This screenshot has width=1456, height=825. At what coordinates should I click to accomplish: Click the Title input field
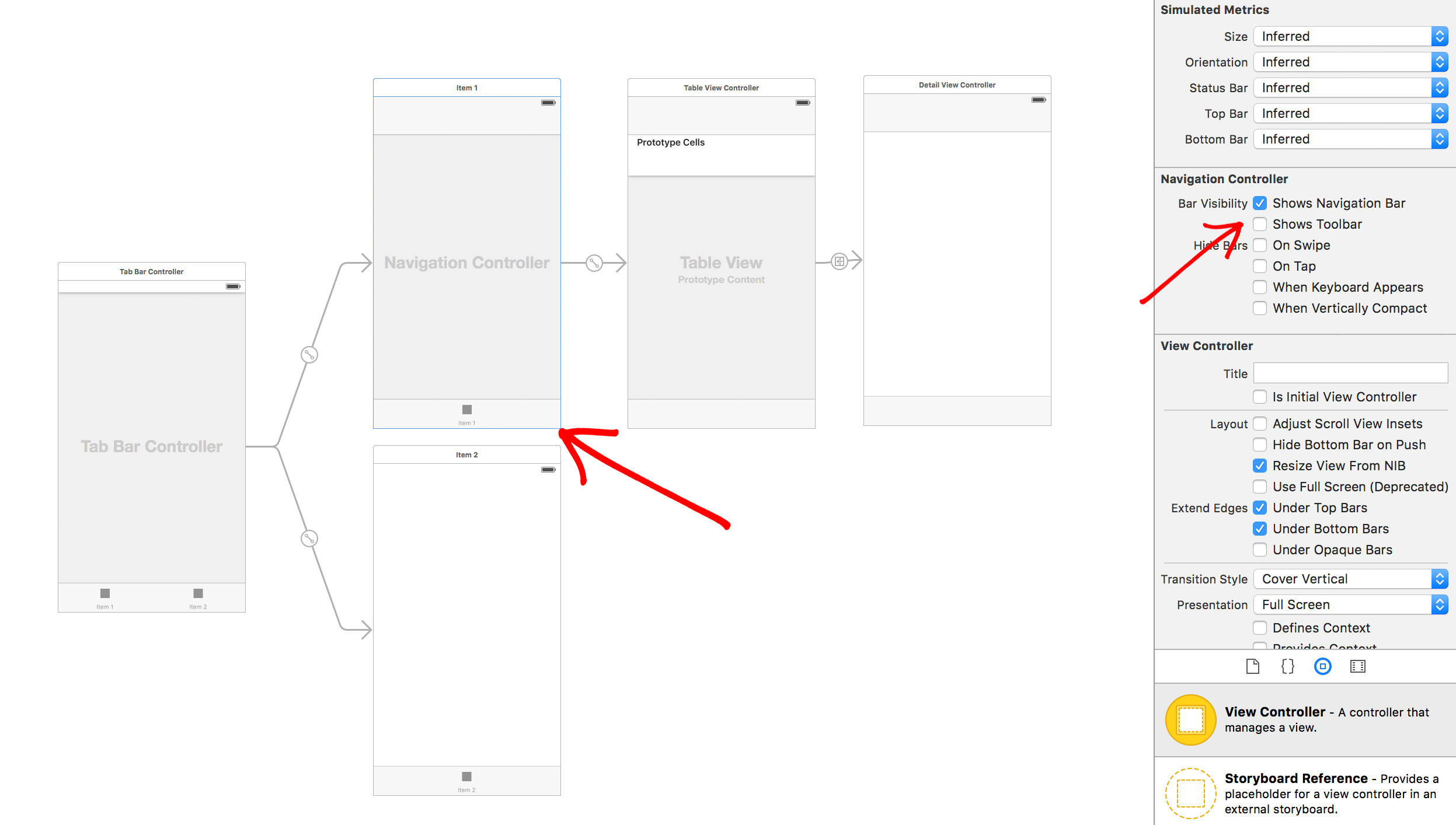[x=1349, y=372]
